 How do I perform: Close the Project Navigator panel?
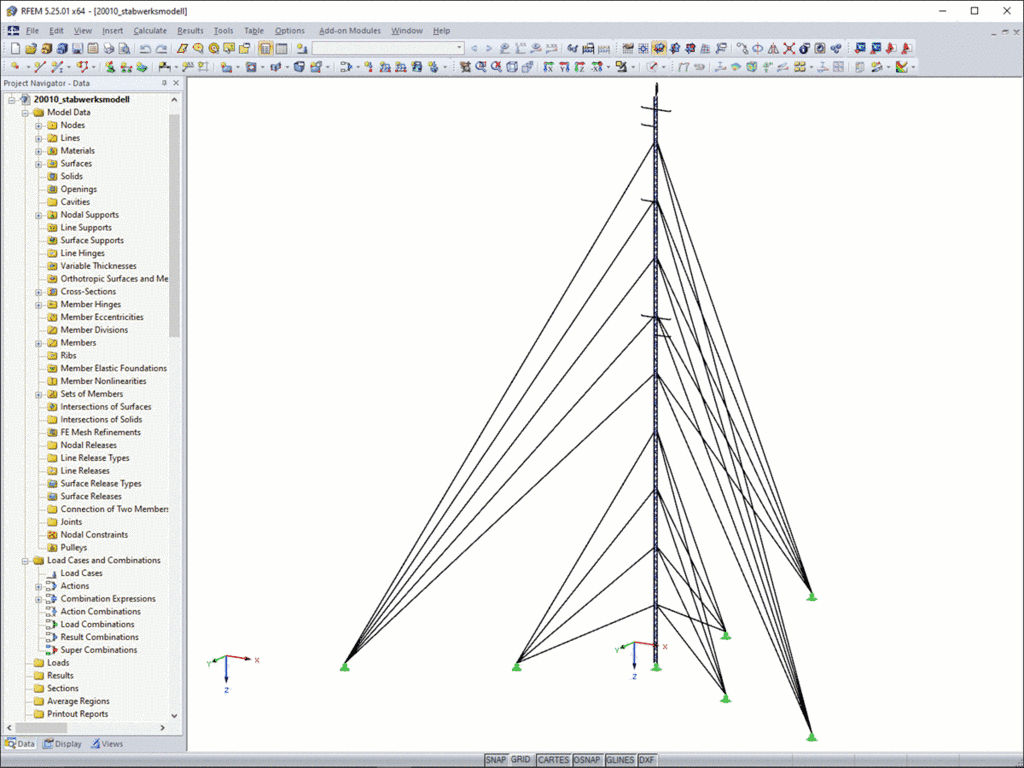point(176,83)
